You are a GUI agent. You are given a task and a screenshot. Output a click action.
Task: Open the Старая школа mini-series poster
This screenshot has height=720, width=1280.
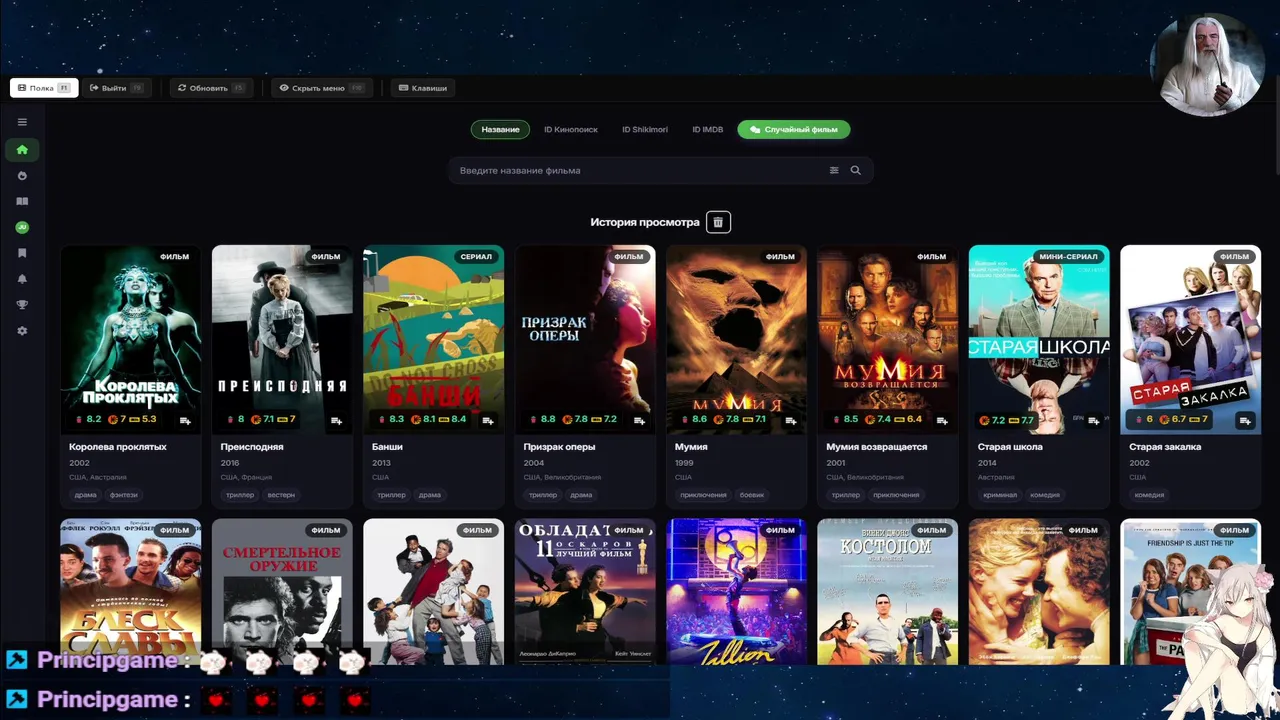click(1039, 339)
